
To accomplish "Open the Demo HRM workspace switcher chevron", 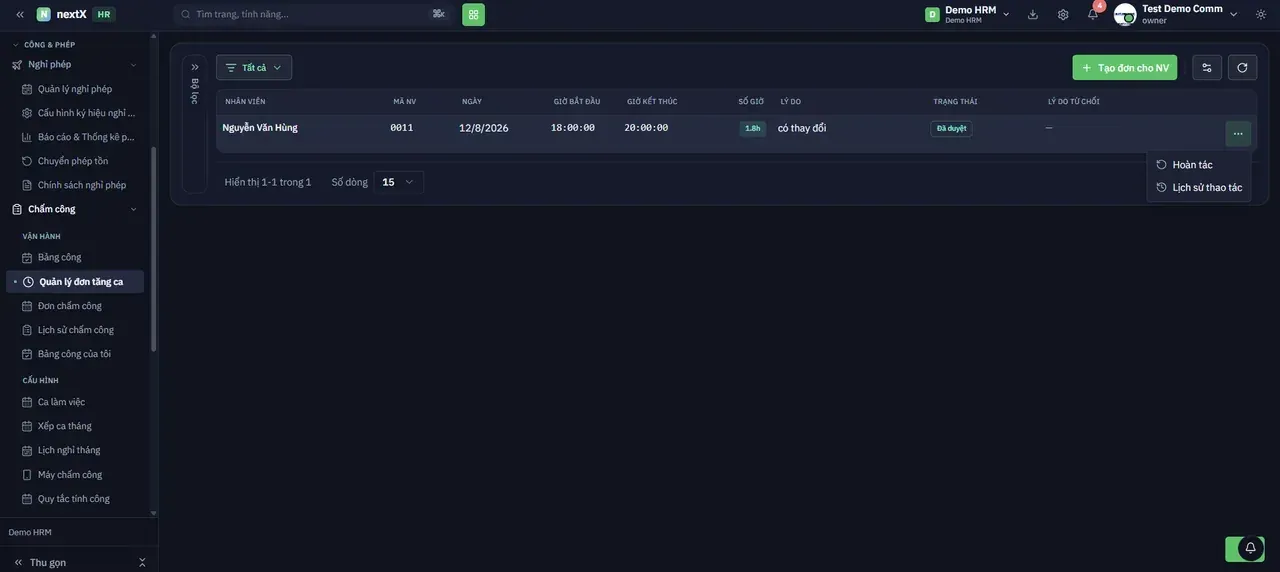I will [x=1006, y=14].
